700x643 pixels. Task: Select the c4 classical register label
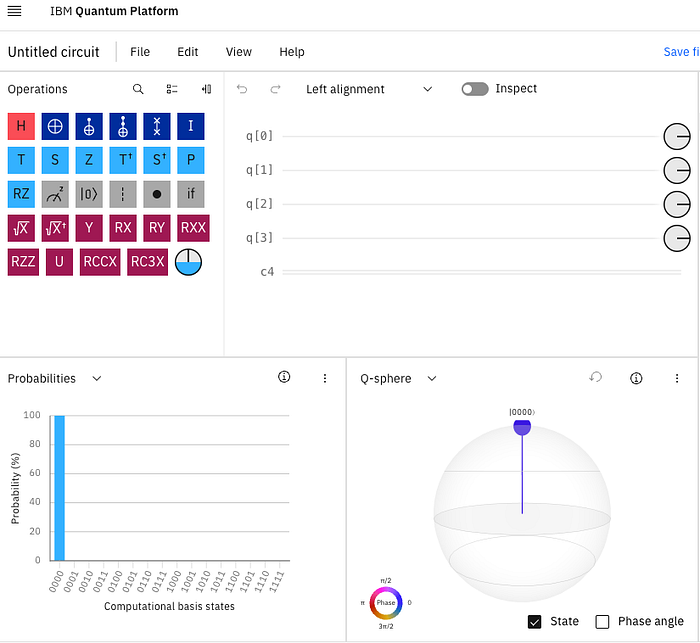[x=267, y=271]
